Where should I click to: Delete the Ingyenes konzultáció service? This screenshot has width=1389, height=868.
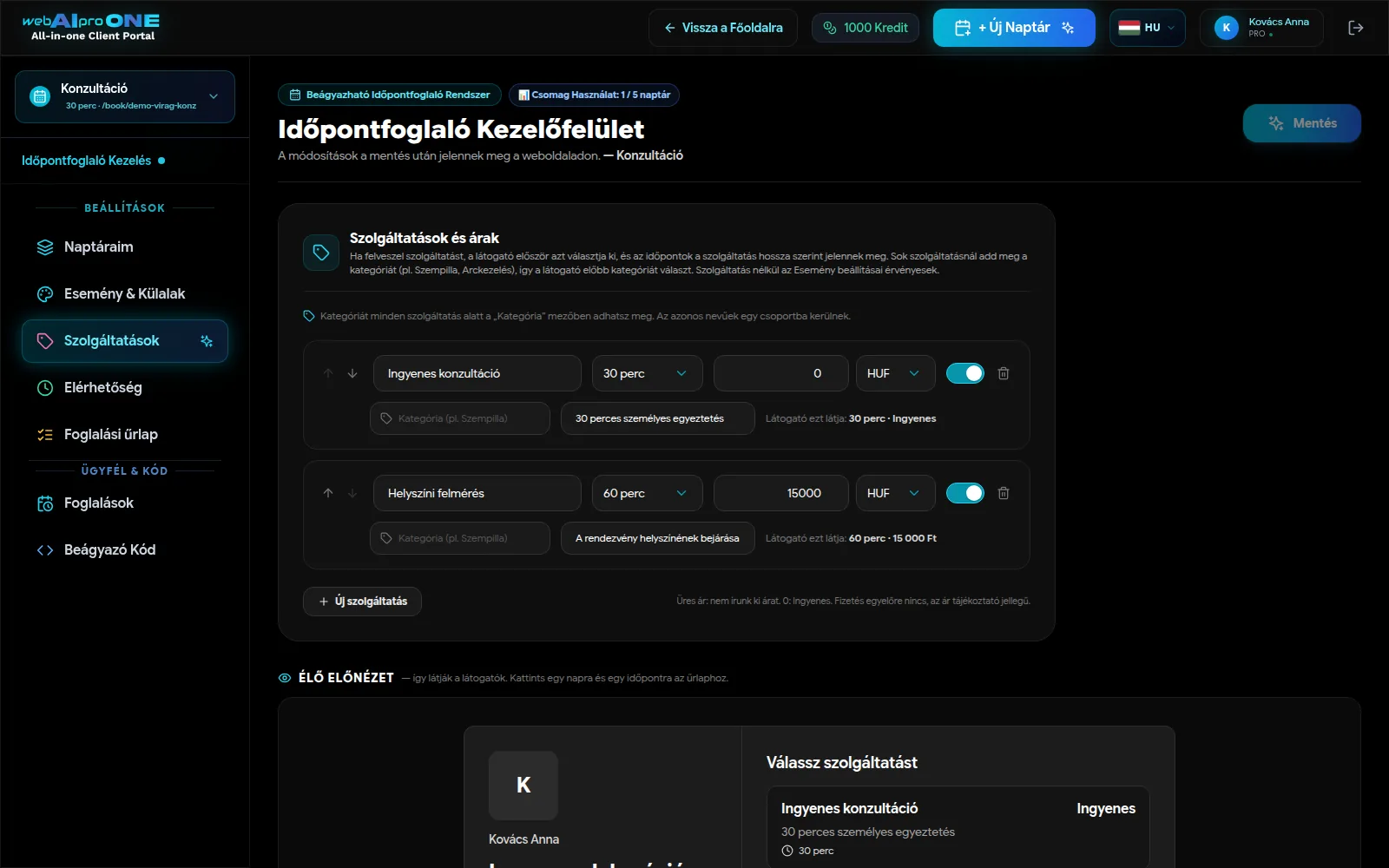coord(1004,373)
